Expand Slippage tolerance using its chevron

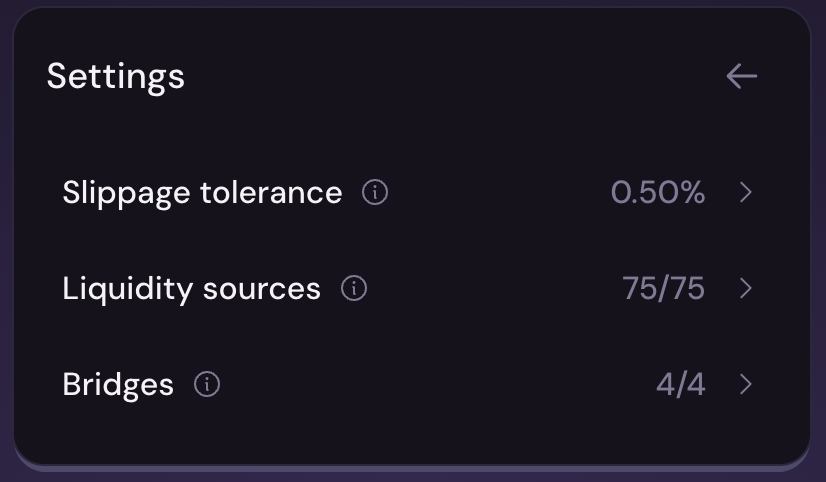coord(745,192)
